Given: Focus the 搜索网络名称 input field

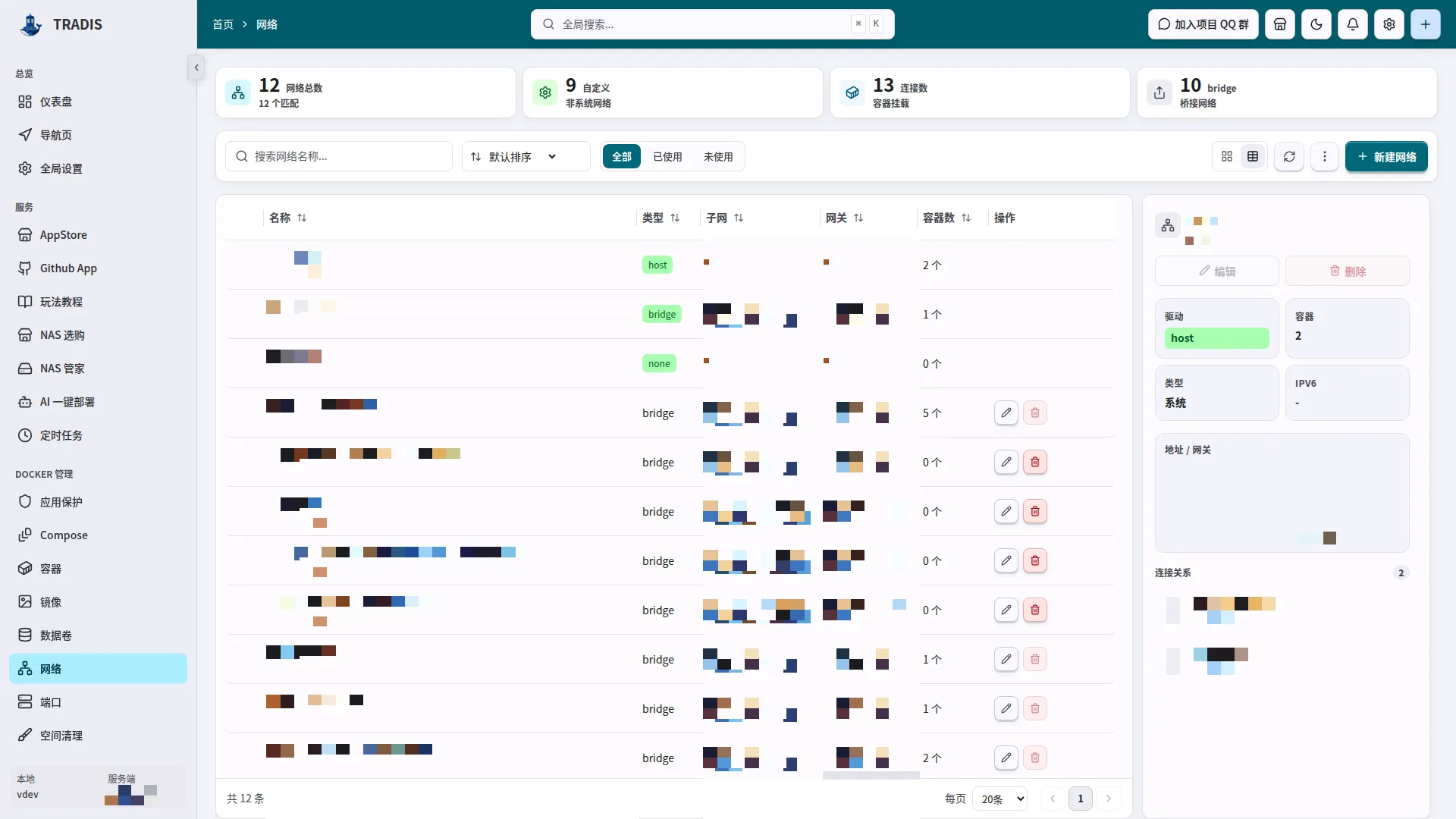Looking at the screenshot, I should click(x=339, y=156).
